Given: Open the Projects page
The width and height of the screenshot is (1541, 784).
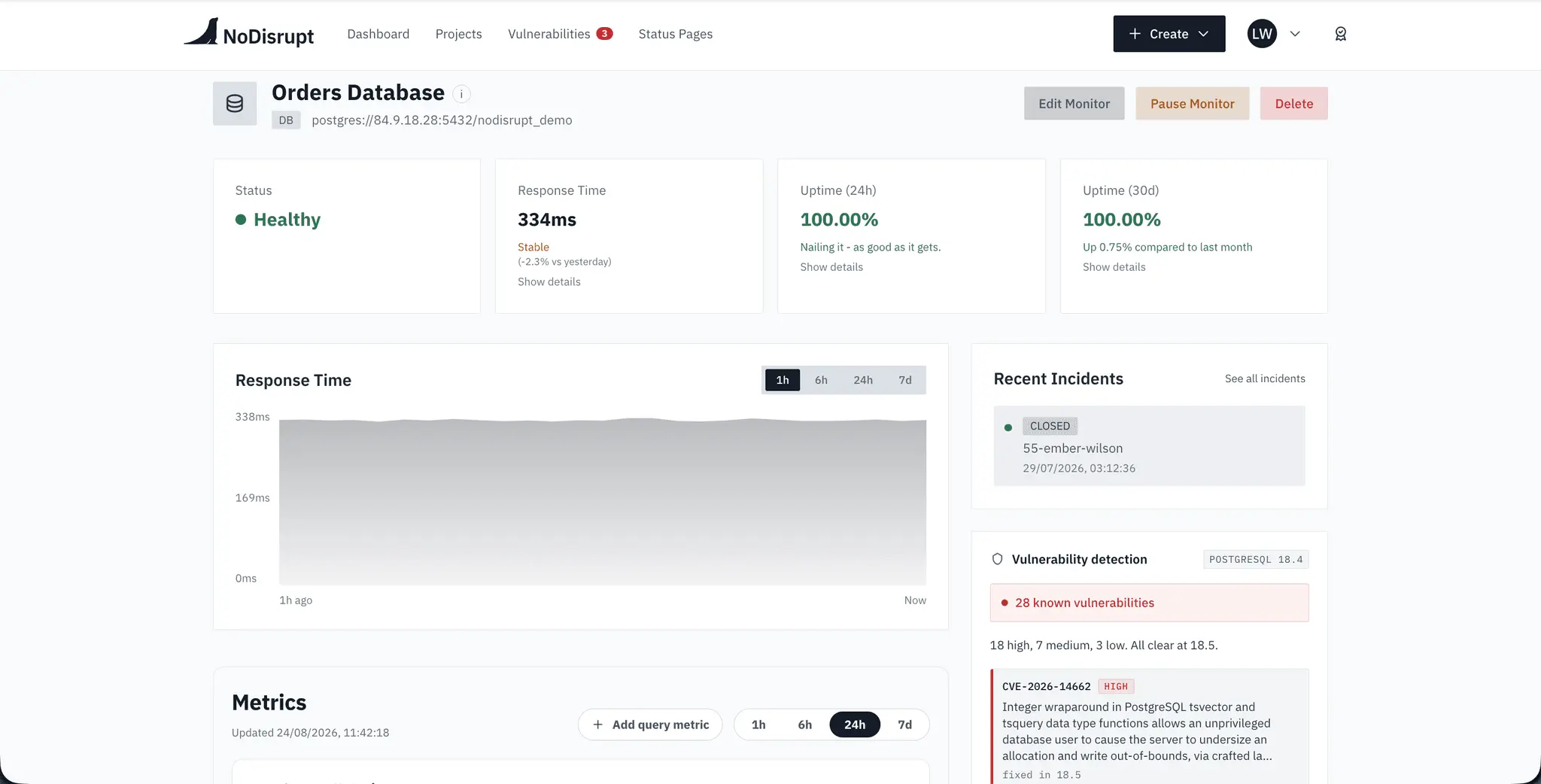Looking at the screenshot, I should (458, 34).
